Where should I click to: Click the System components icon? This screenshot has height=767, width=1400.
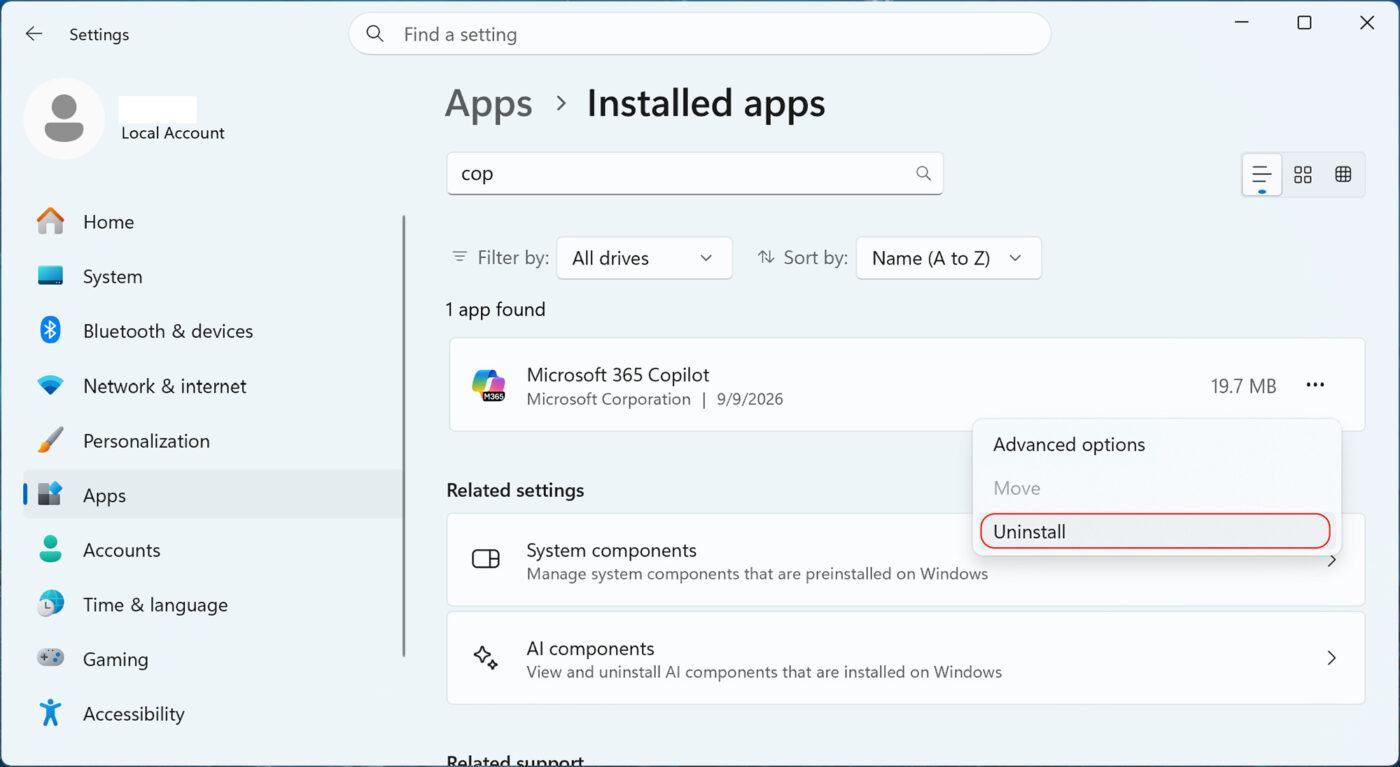[x=486, y=559]
